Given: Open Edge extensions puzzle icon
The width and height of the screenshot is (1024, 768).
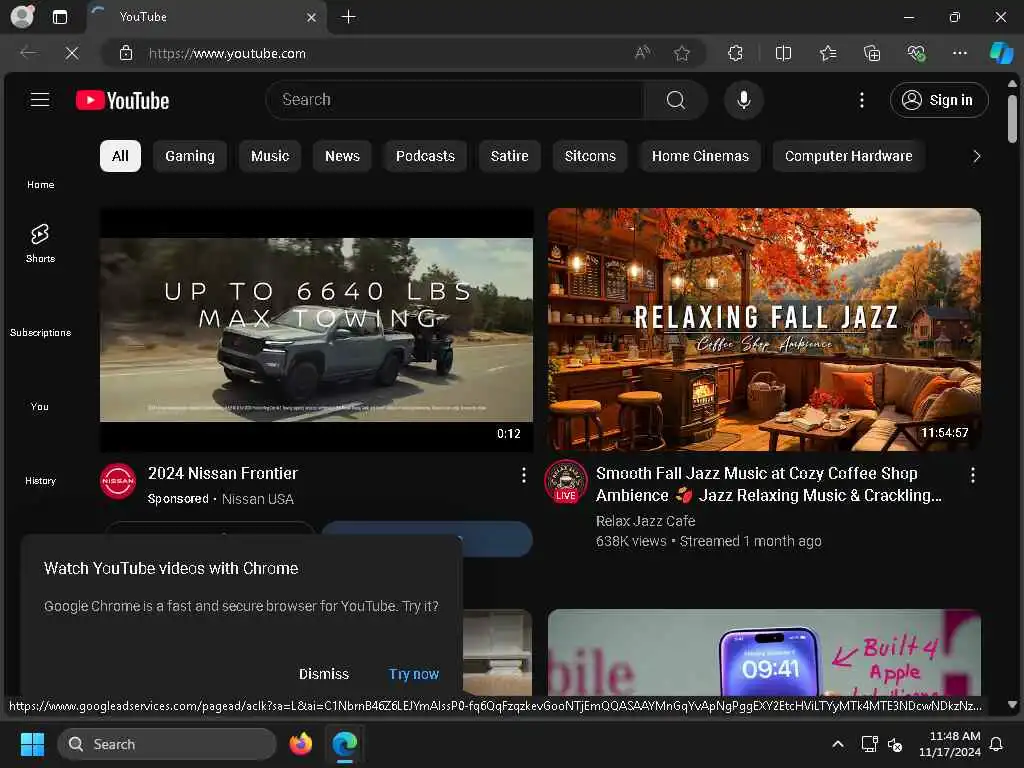Looking at the screenshot, I should coord(735,53).
